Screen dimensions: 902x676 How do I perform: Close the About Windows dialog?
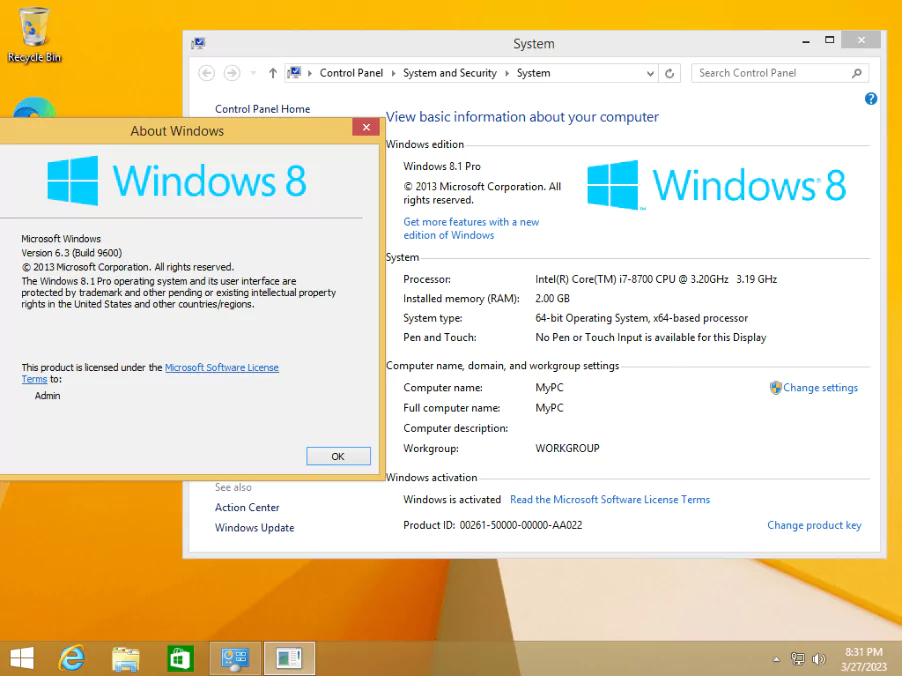click(x=366, y=127)
